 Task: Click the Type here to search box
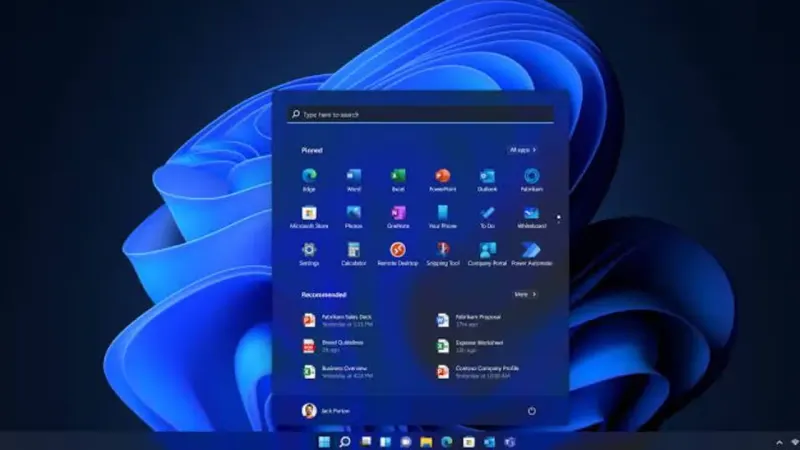420,114
